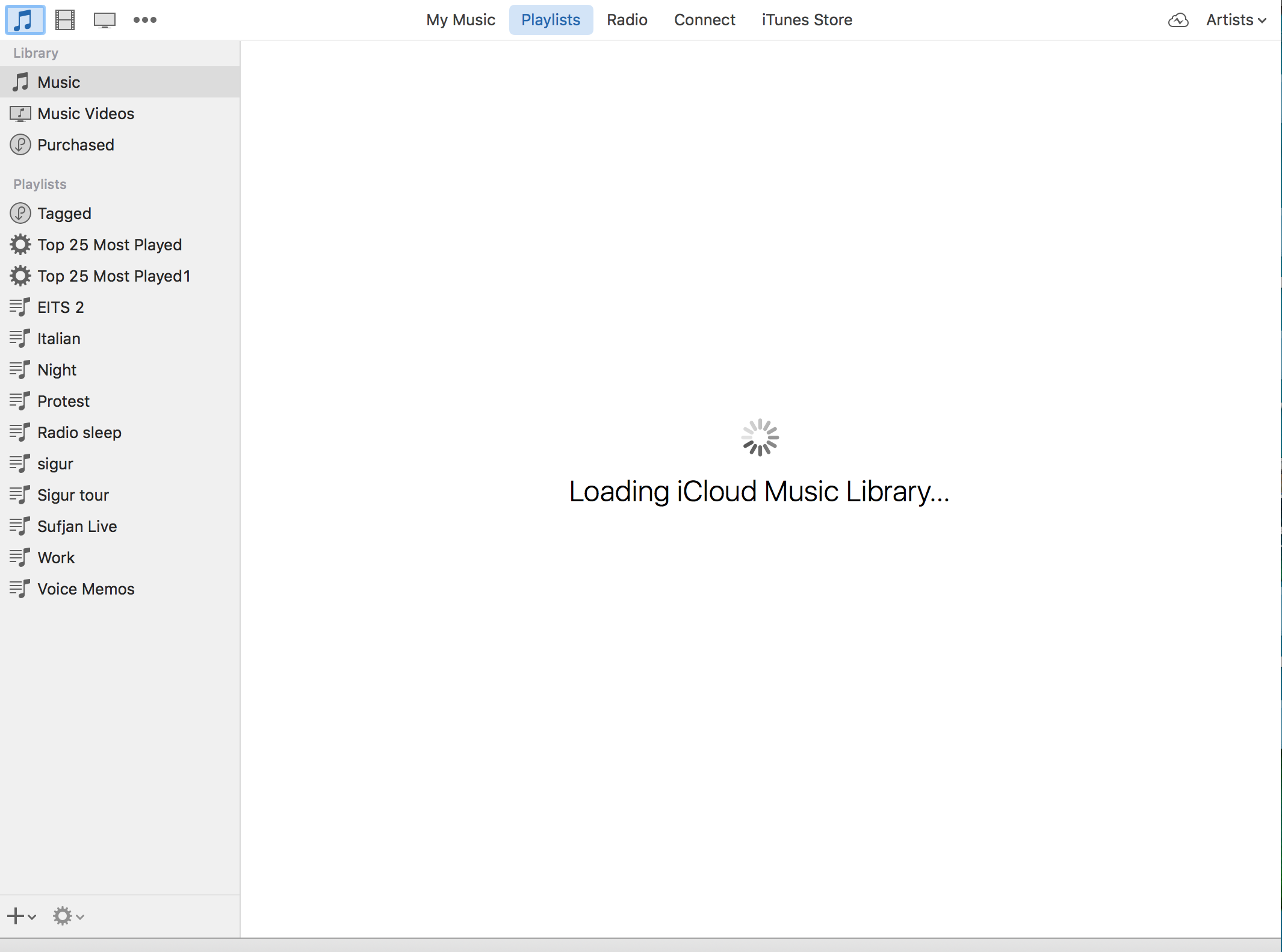Click the screen icon beside Music Videos
Image resolution: width=1282 pixels, height=952 pixels.
[20, 113]
